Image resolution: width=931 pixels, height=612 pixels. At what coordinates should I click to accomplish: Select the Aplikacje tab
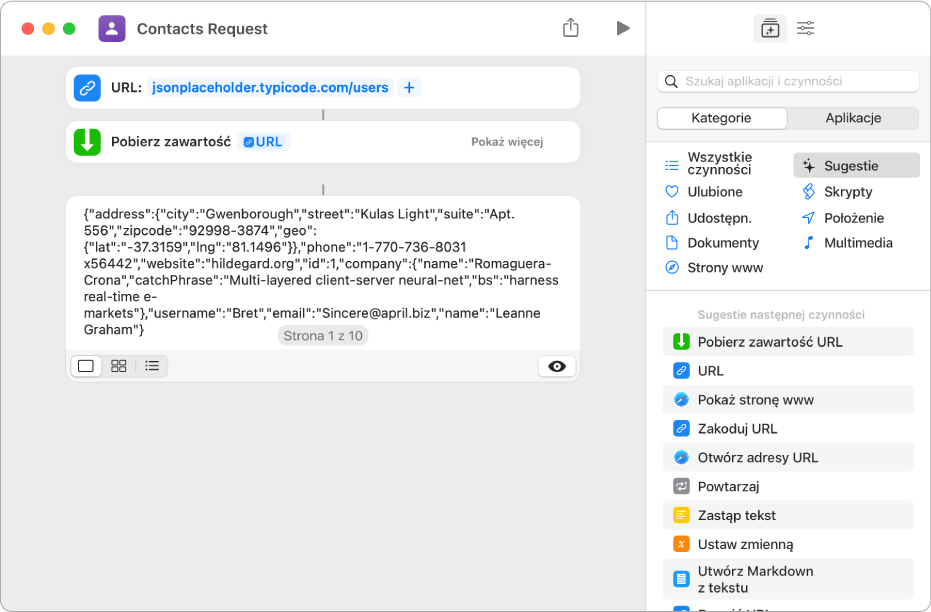click(853, 118)
